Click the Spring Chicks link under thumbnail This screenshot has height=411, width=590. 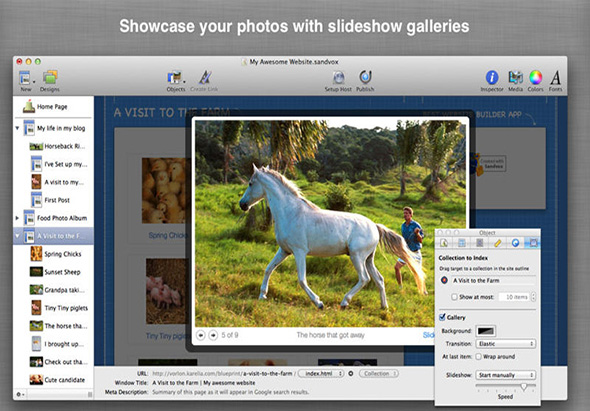coord(168,235)
